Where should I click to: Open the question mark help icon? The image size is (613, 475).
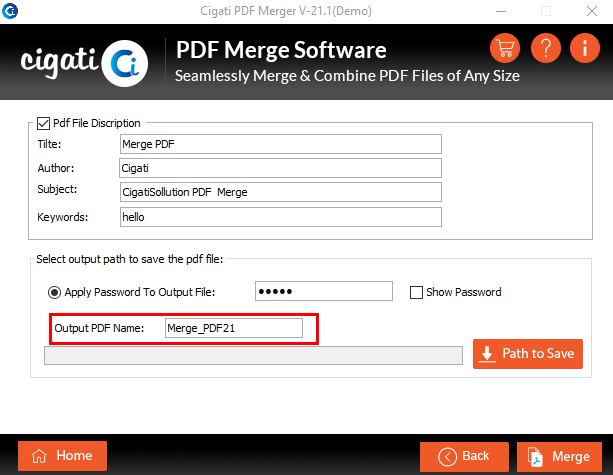tap(546, 48)
